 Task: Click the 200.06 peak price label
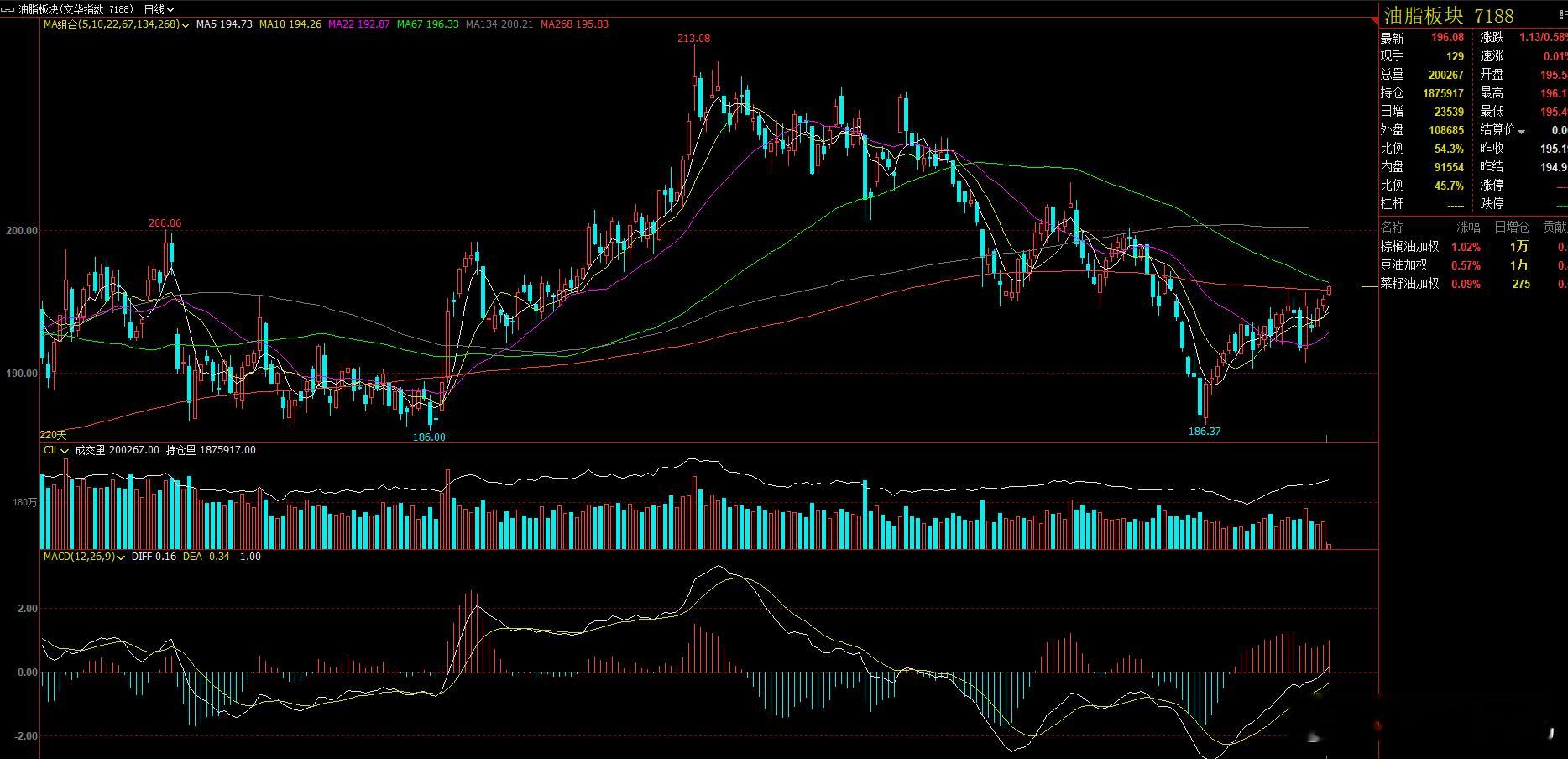click(x=165, y=223)
